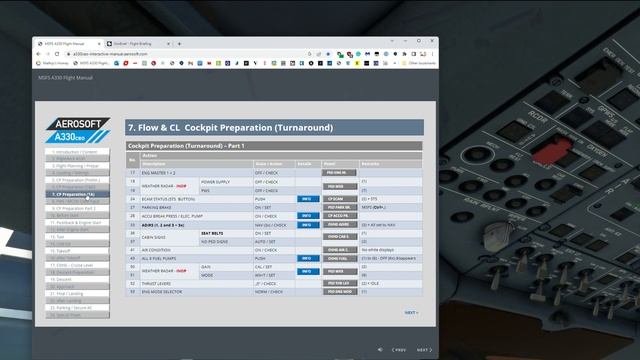640x360 pixels.
Task: Click INFO button for ADIRS row
Action: point(308,225)
